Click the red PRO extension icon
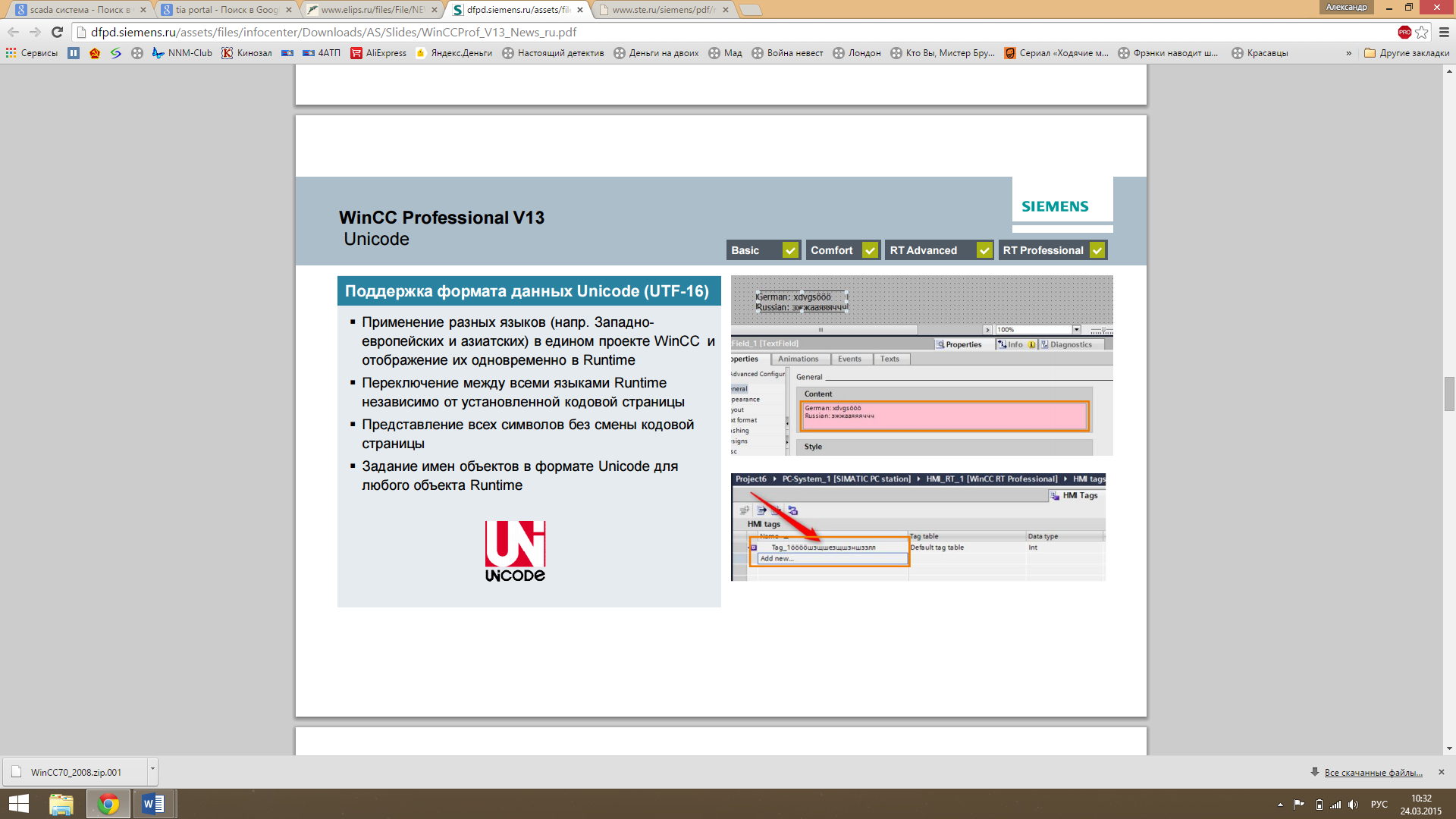 tap(1404, 32)
